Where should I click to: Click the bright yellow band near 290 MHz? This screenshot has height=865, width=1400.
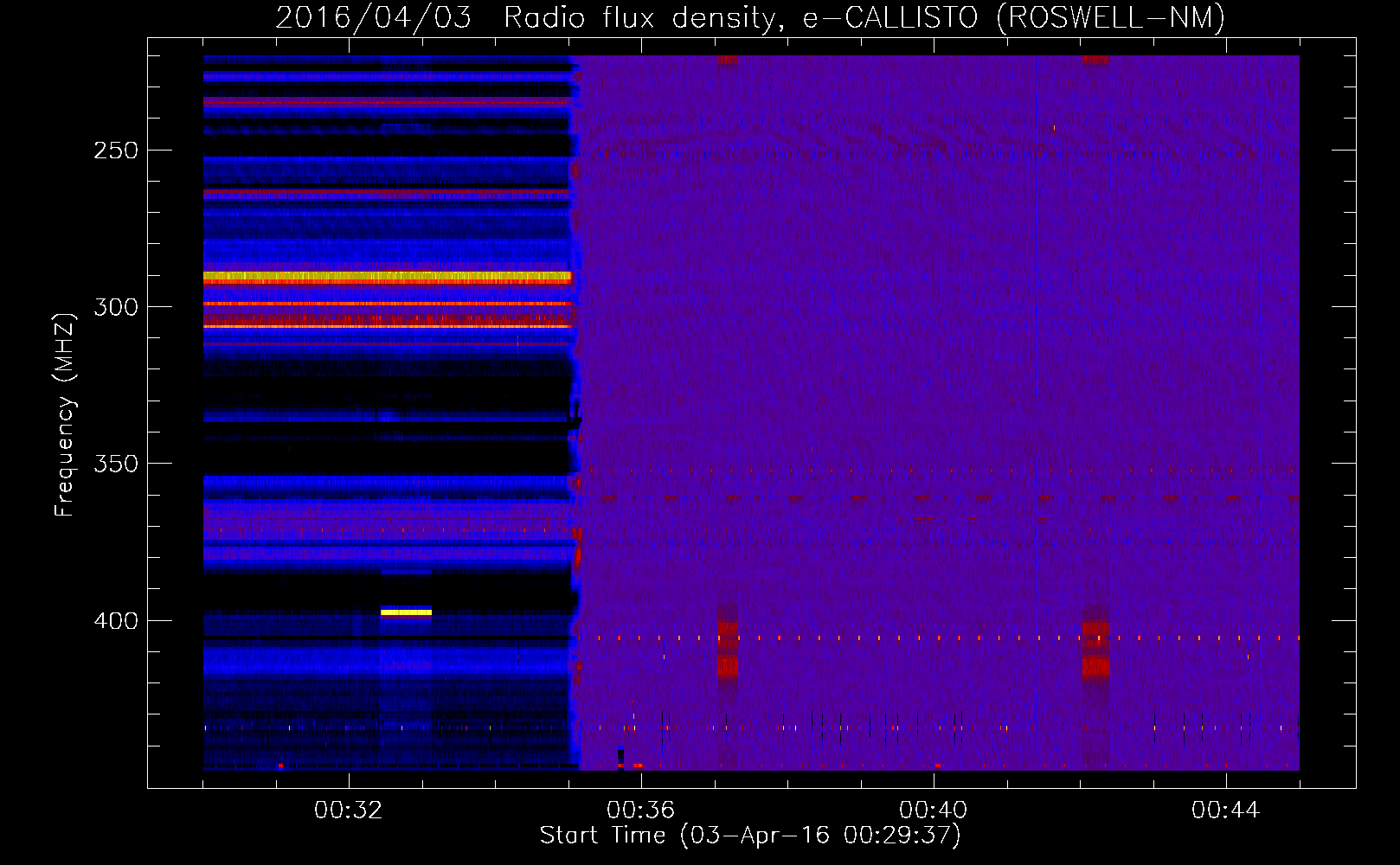[388, 277]
